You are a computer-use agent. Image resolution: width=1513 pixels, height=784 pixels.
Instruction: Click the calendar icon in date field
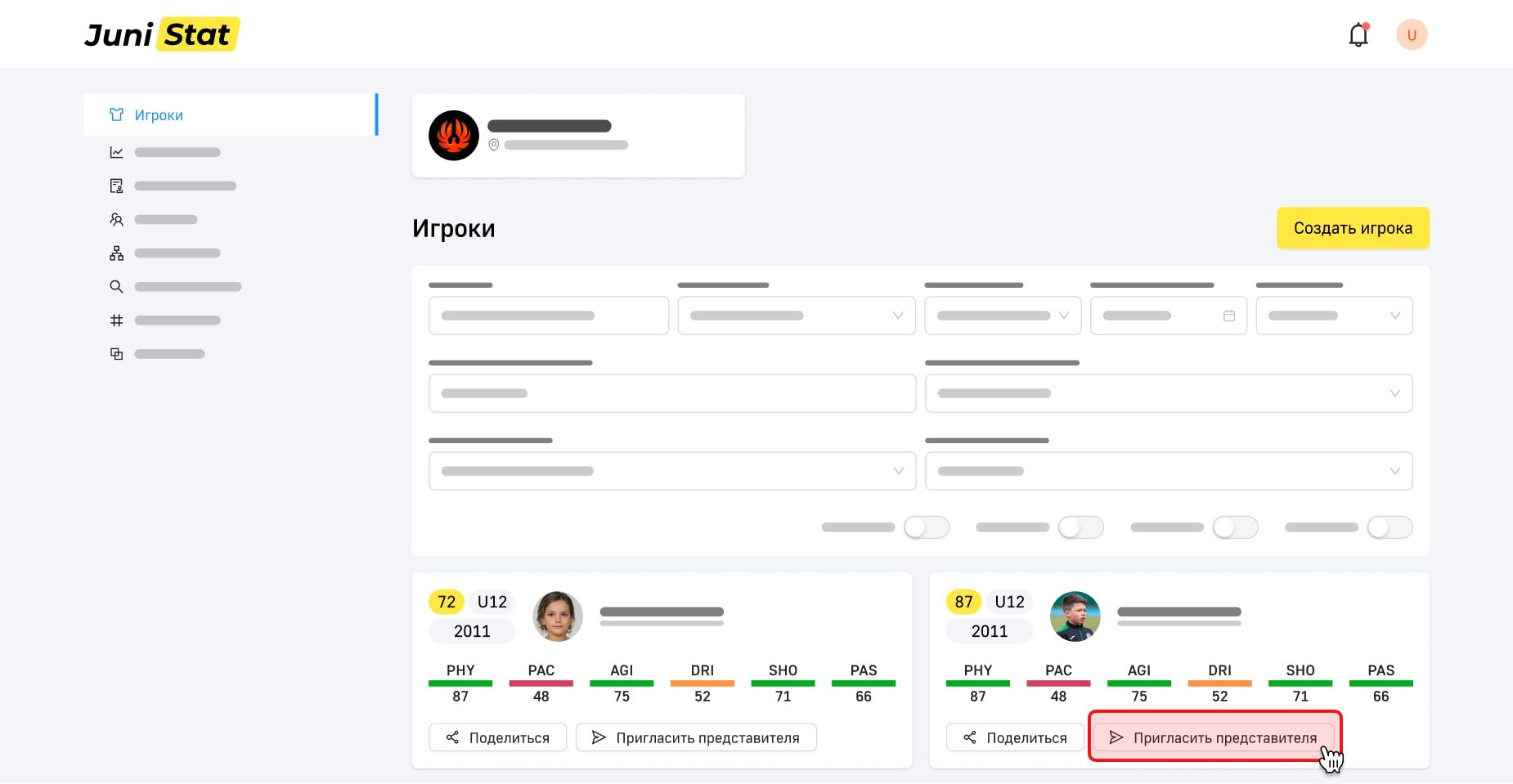pyautogui.click(x=1228, y=316)
